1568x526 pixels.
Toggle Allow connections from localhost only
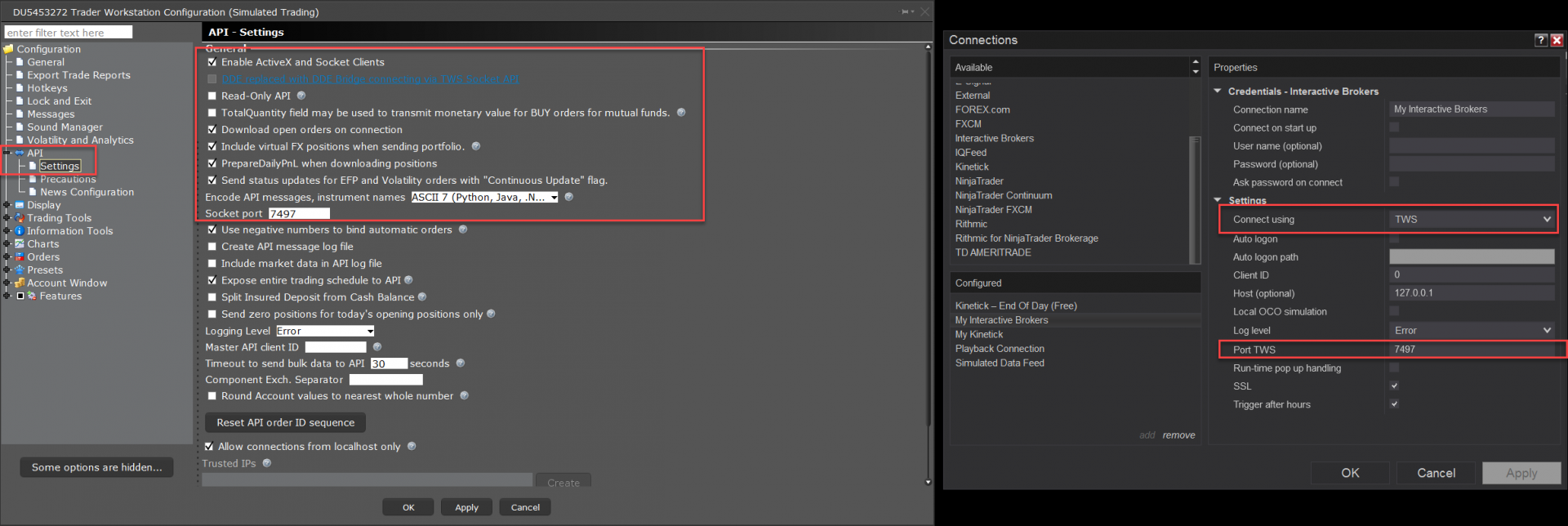(209, 447)
